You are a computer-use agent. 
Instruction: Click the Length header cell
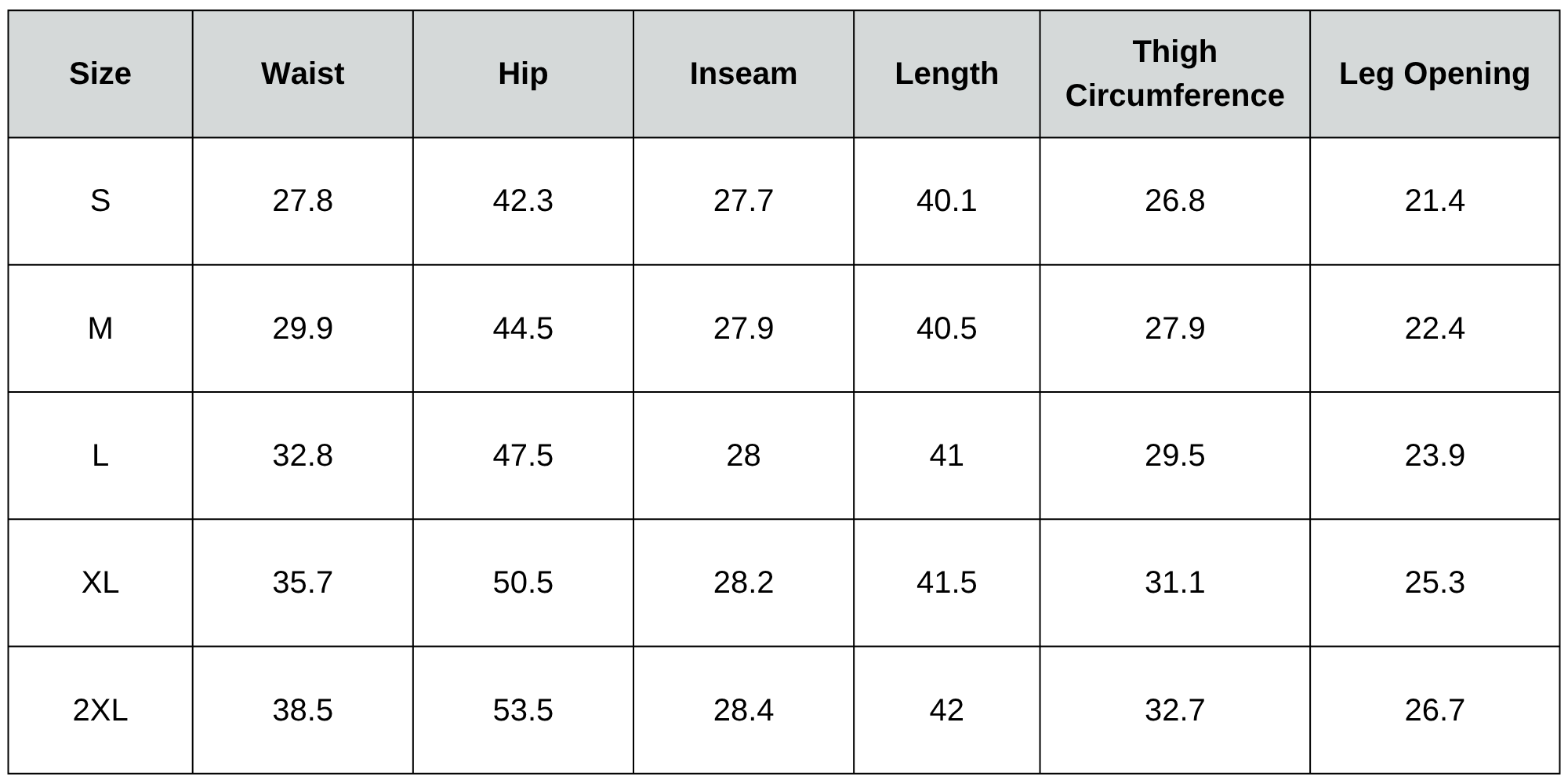point(946,74)
